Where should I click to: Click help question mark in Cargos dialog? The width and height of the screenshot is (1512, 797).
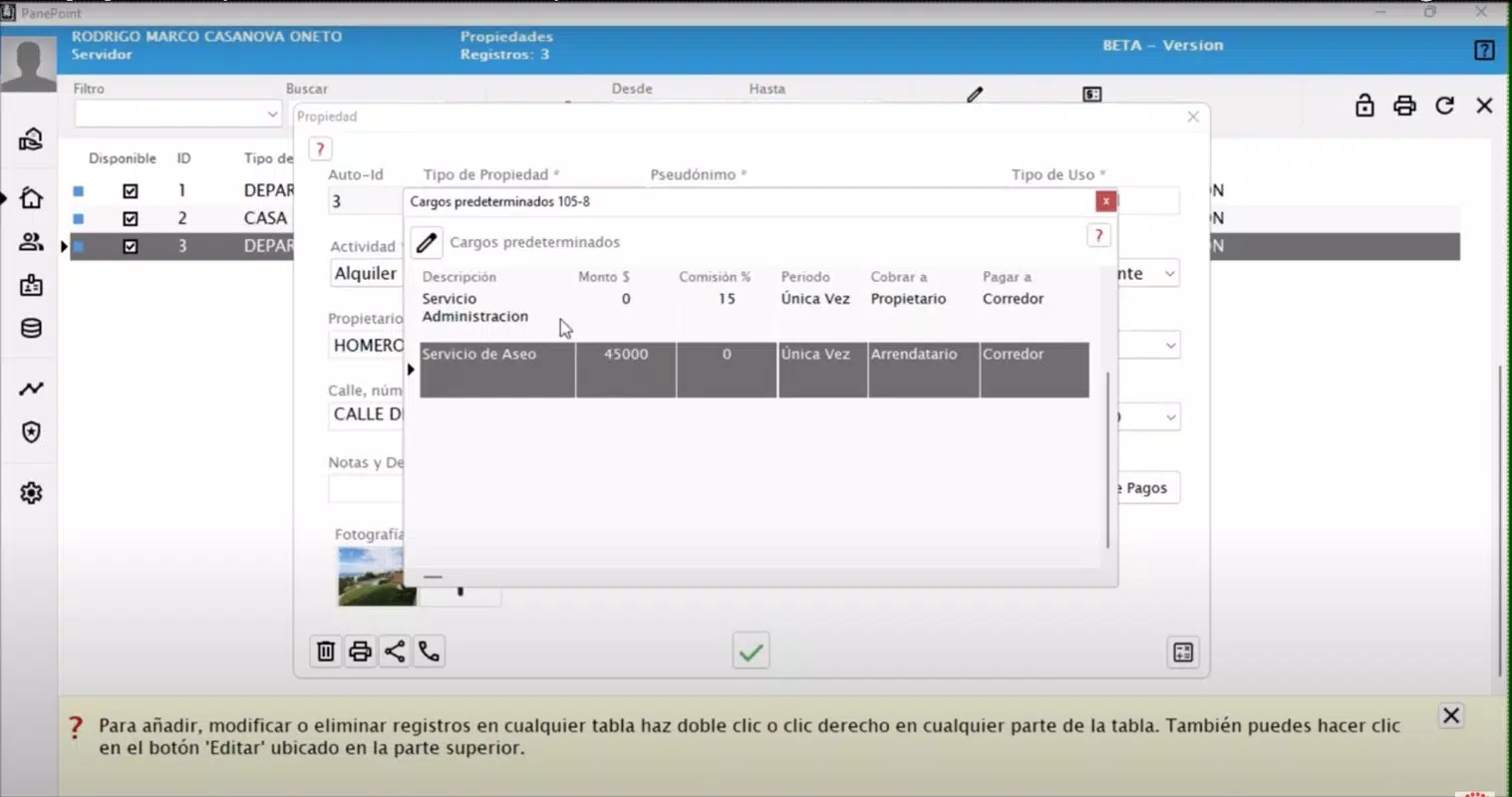1098,235
